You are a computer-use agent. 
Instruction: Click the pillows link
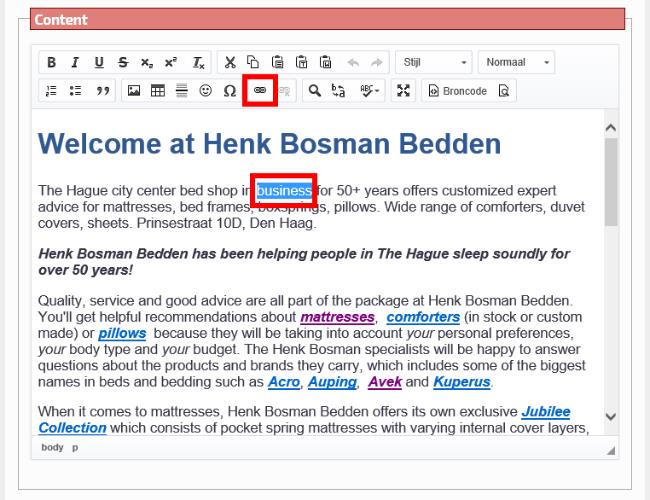click(x=122, y=333)
